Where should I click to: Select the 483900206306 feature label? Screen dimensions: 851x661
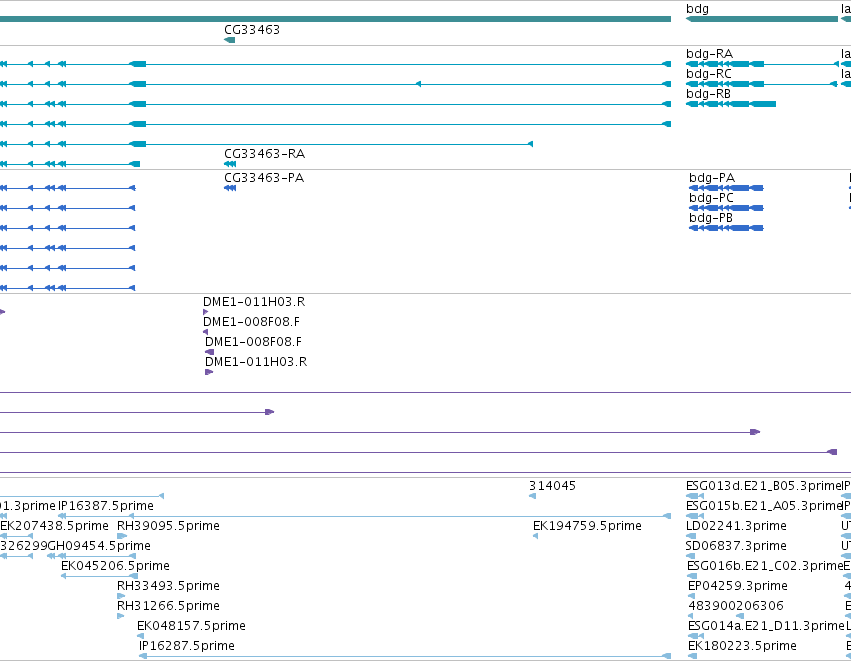click(x=736, y=606)
